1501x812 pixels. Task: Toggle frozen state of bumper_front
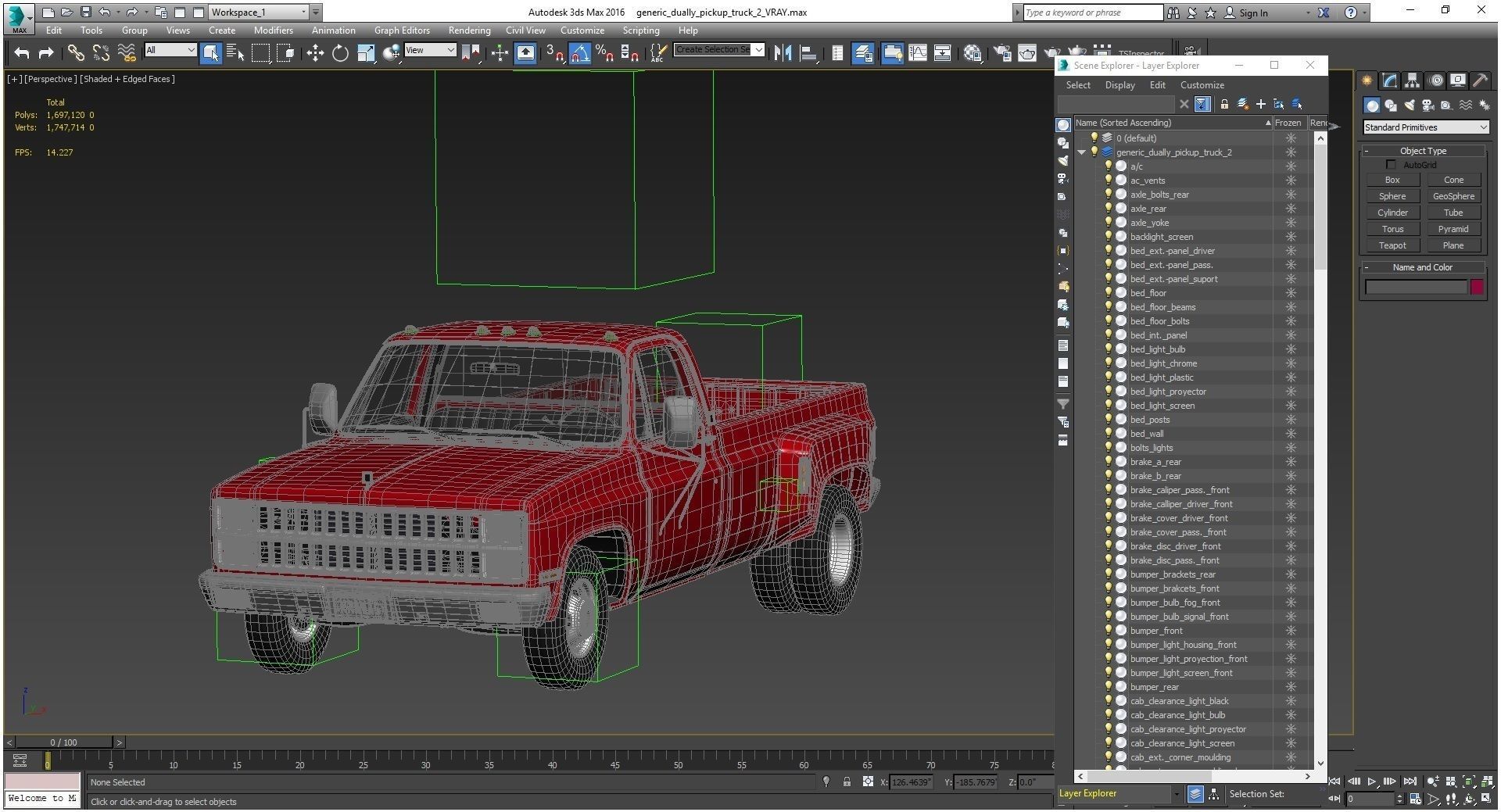pos(1291,631)
